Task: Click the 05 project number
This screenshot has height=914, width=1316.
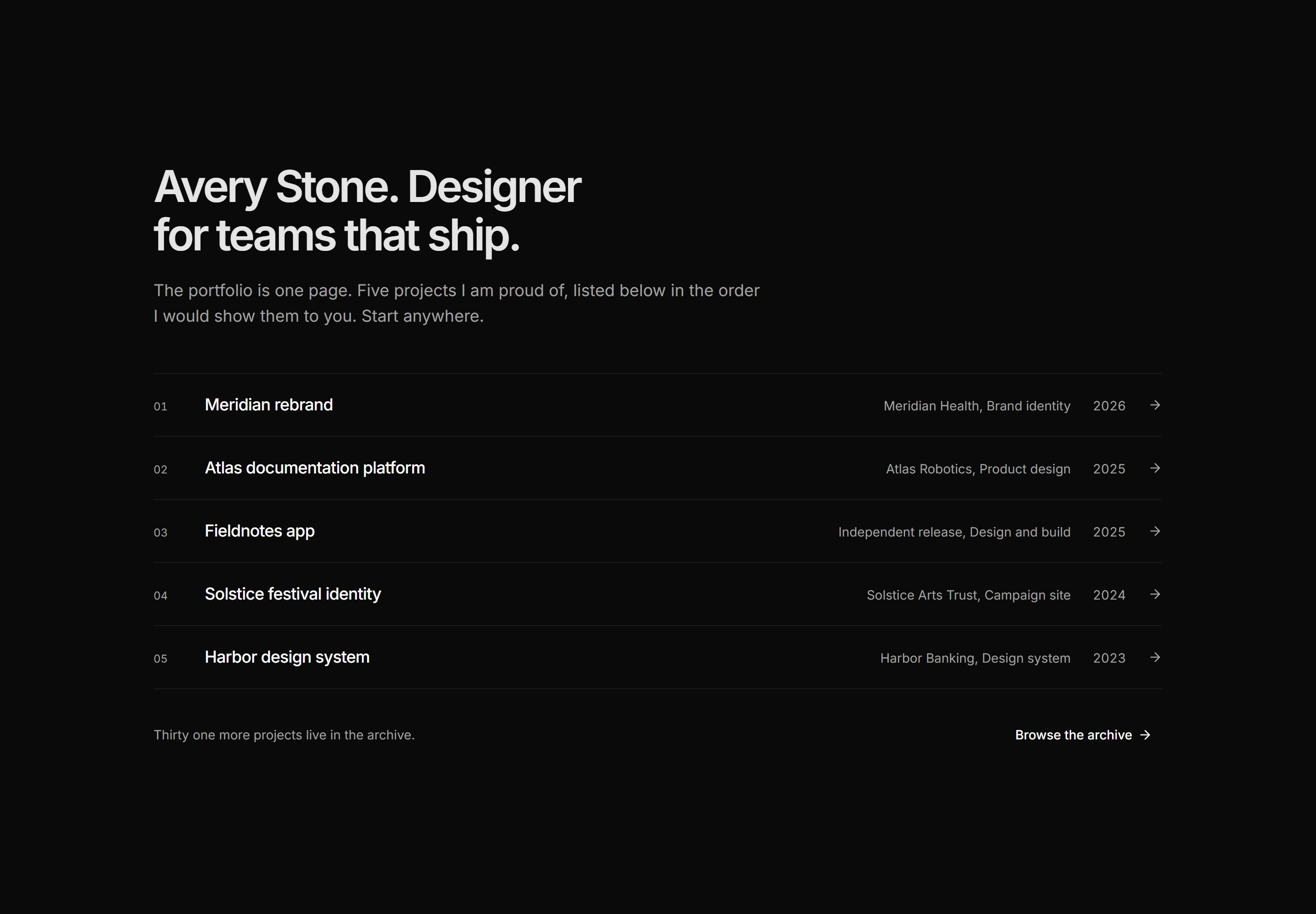Action: pyautogui.click(x=160, y=659)
